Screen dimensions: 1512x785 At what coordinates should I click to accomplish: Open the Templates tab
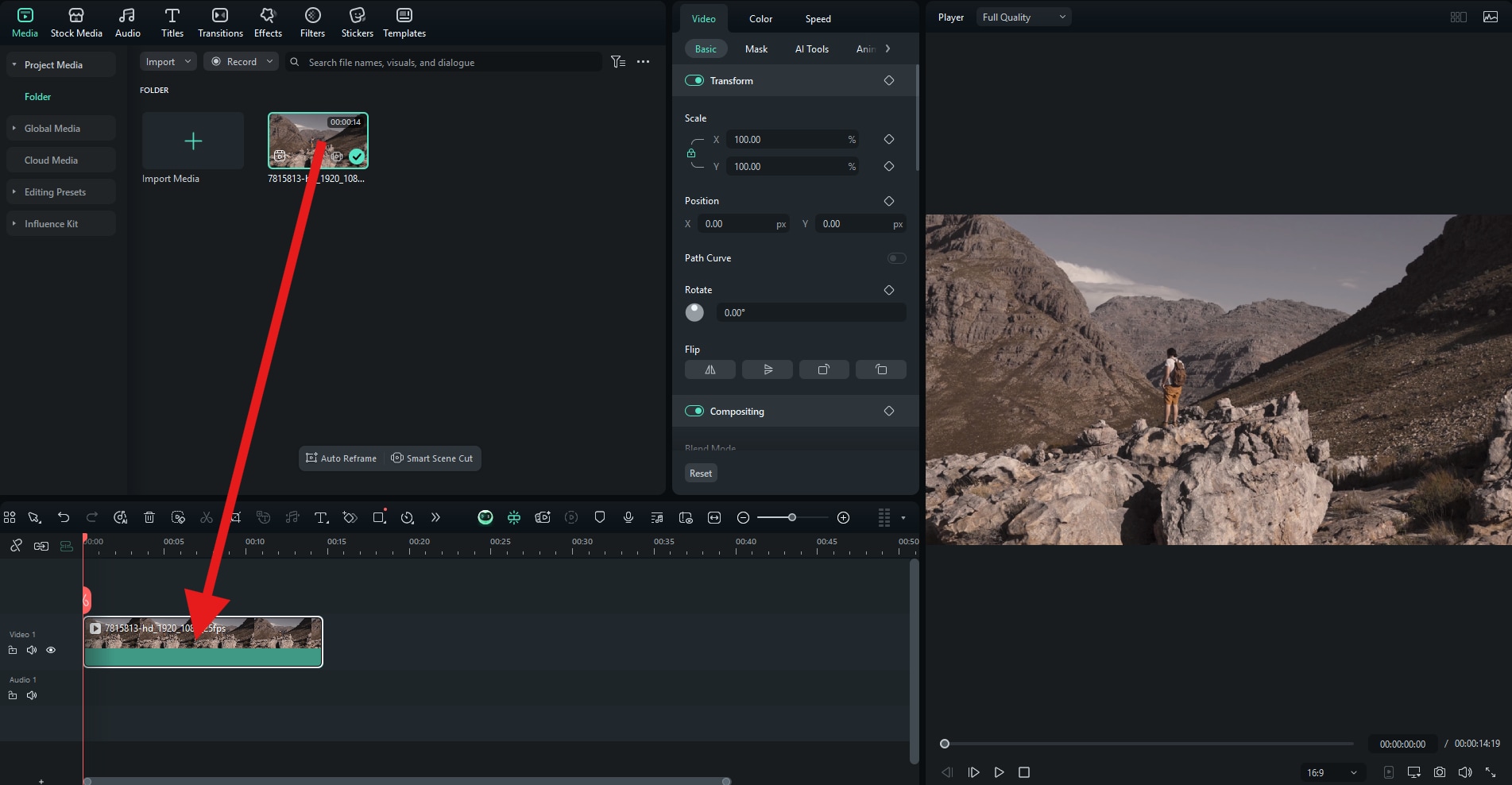coord(404,23)
